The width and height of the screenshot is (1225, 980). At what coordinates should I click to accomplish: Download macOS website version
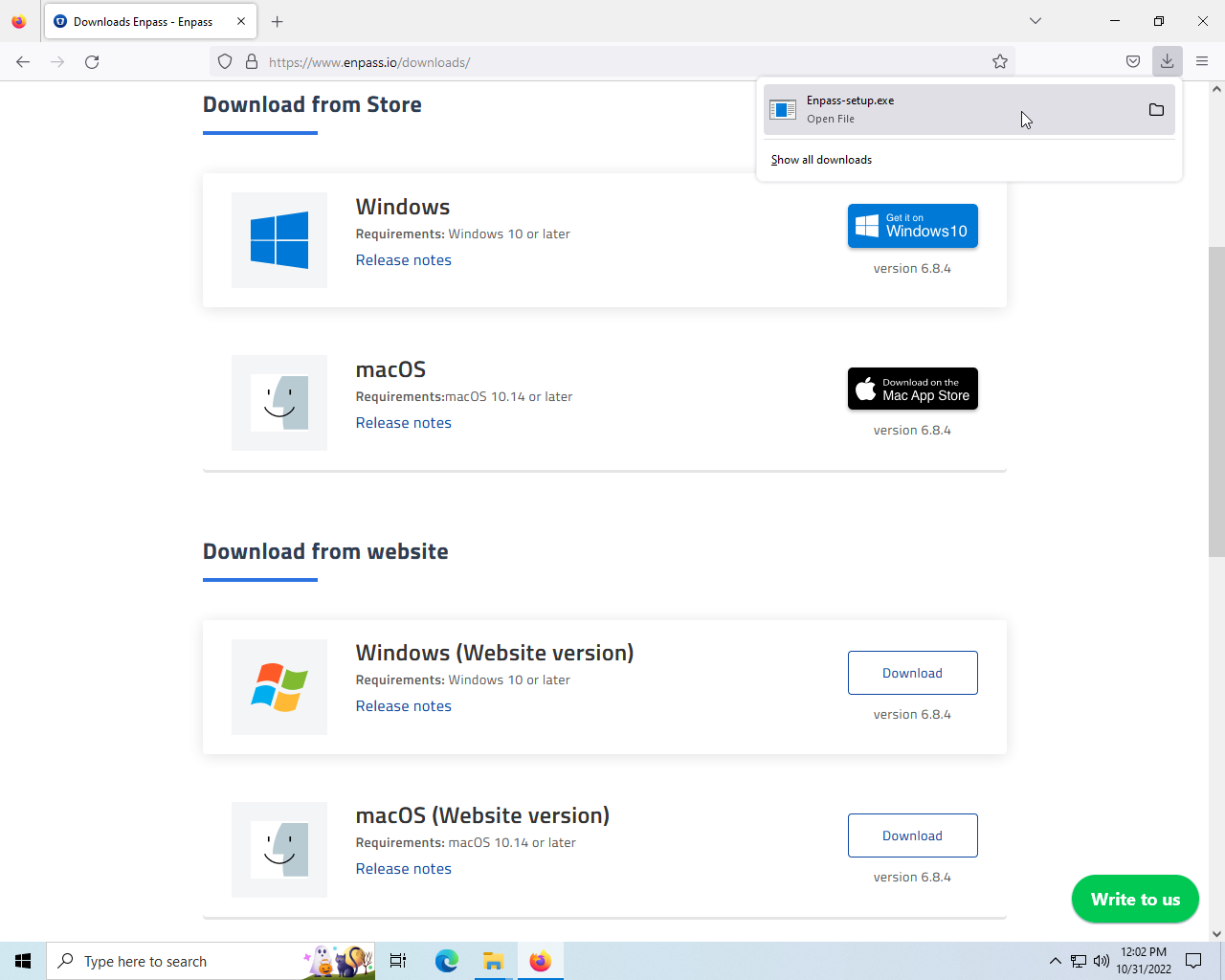point(913,835)
